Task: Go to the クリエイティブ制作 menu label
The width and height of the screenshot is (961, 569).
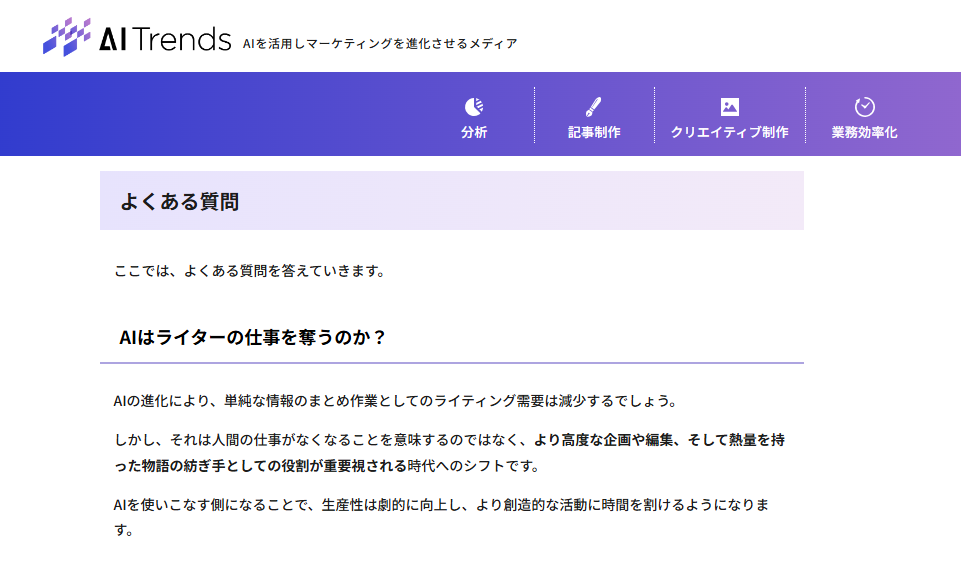Action: (x=729, y=133)
